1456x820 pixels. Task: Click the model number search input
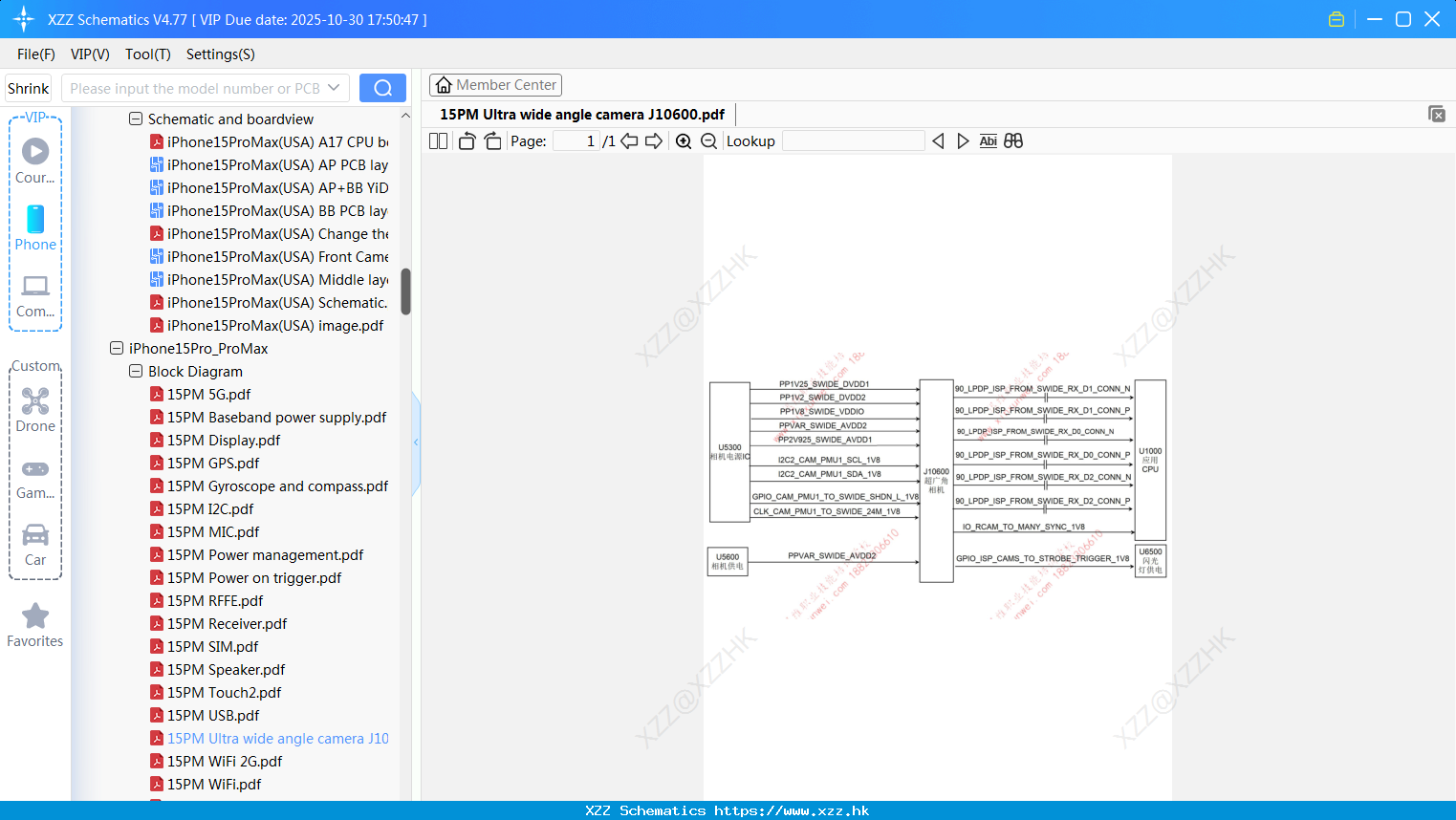click(195, 88)
